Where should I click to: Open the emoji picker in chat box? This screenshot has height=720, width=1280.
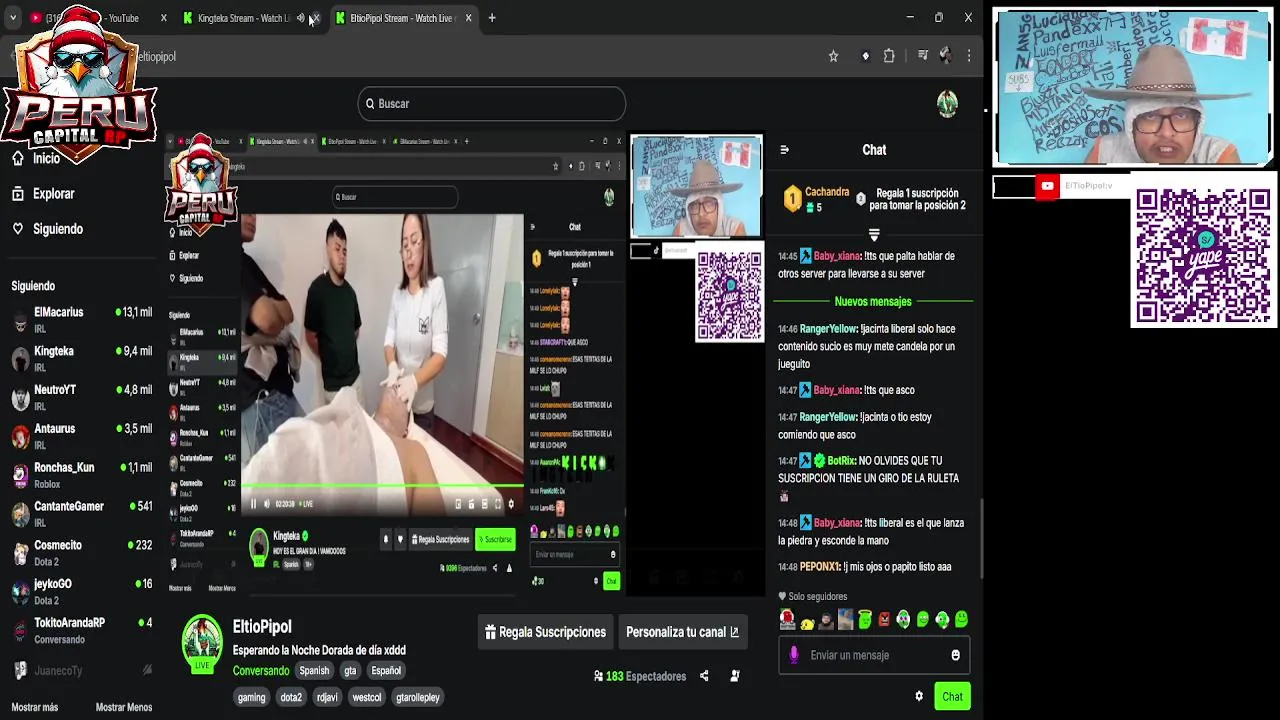955,656
